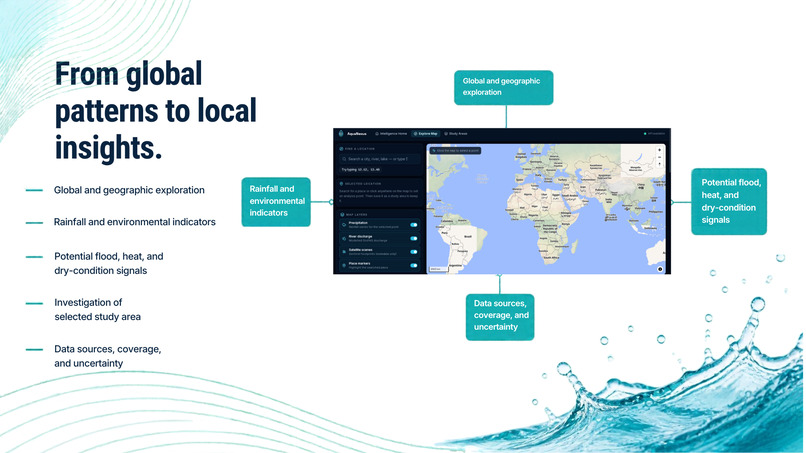
Task: Toggle the Precipitation layer switch
Action: (x=414, y=225)
